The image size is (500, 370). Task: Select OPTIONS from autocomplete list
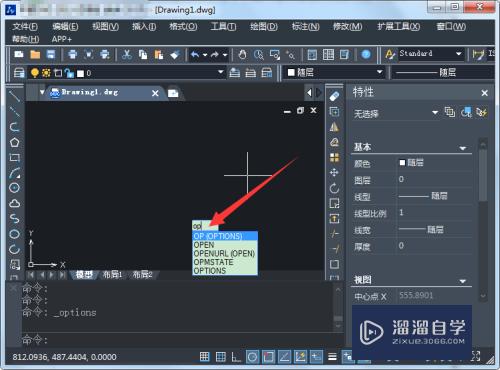pyautogui.click(x=225, y=271)
